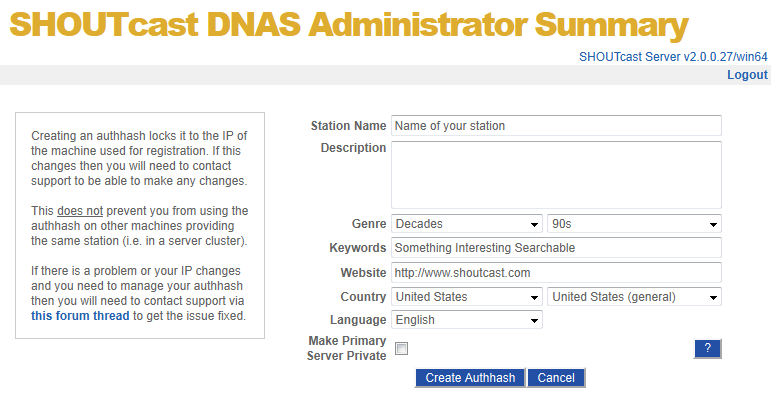Screen dimensions: 771x418
Task: Open the 90s sub-genre dropdown
Action: pos(634,223)
